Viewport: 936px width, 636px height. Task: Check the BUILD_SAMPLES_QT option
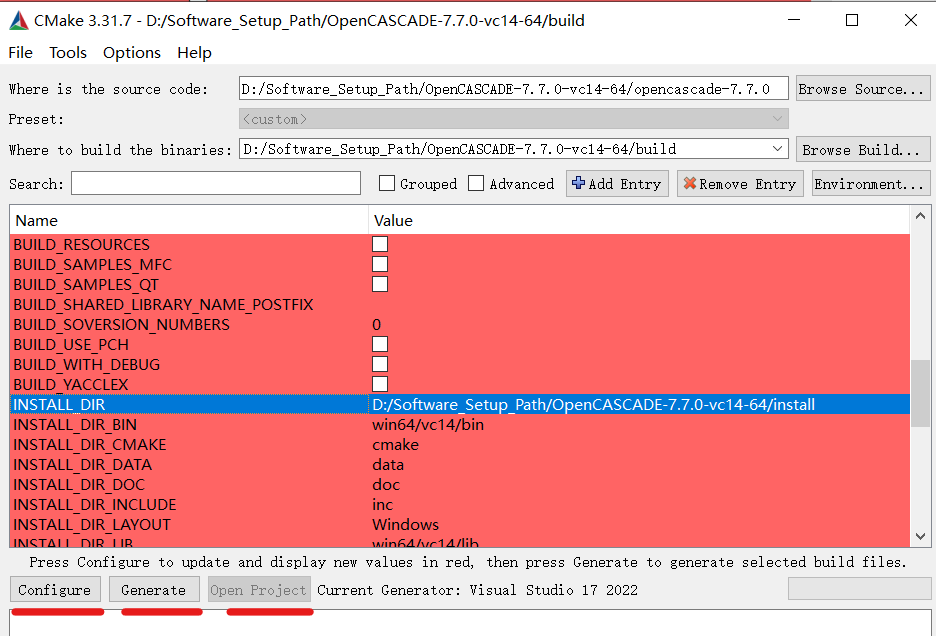[380, 284]
